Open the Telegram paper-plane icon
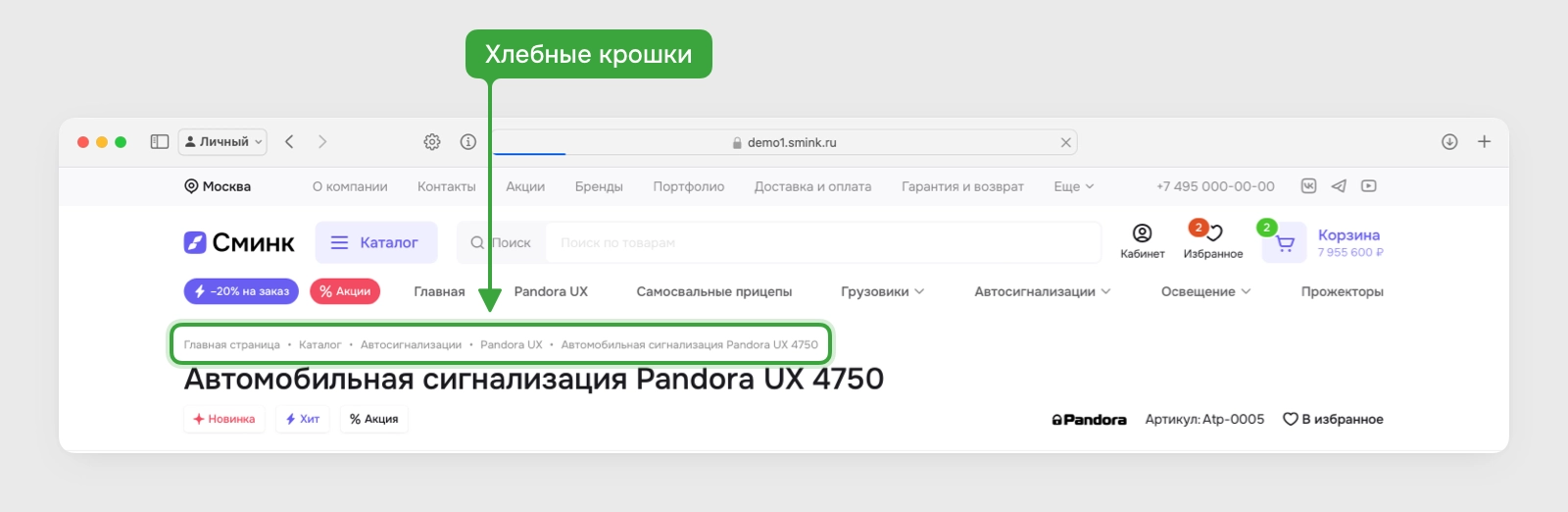Image resolution: width=1568 pixels, height=512 pixels. point(1339,185)
